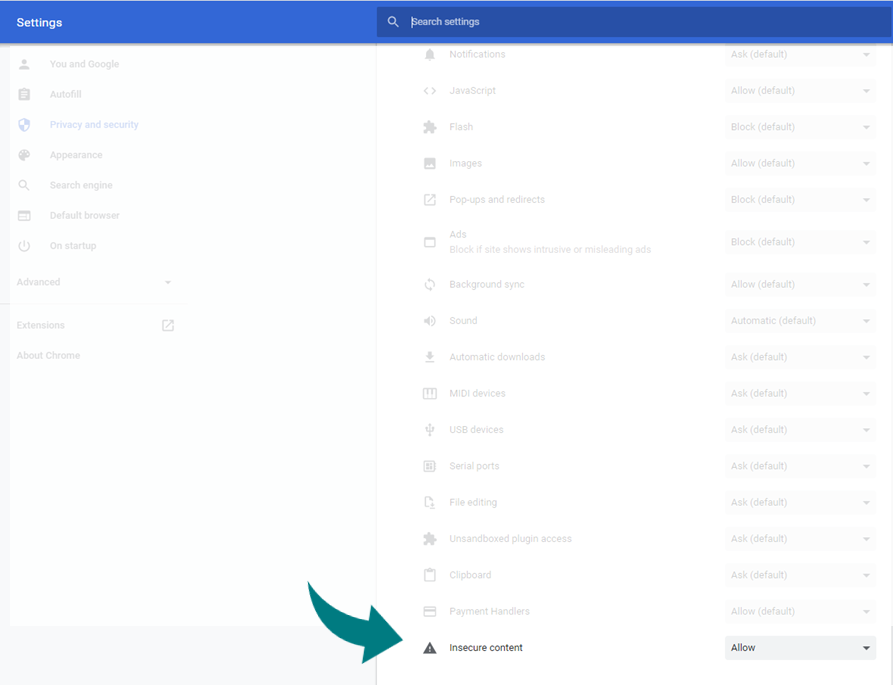Expand the Advanced section in sidebar
This screenshot has height=695, width=893.
pyautogui.click(x=94, y=282)
